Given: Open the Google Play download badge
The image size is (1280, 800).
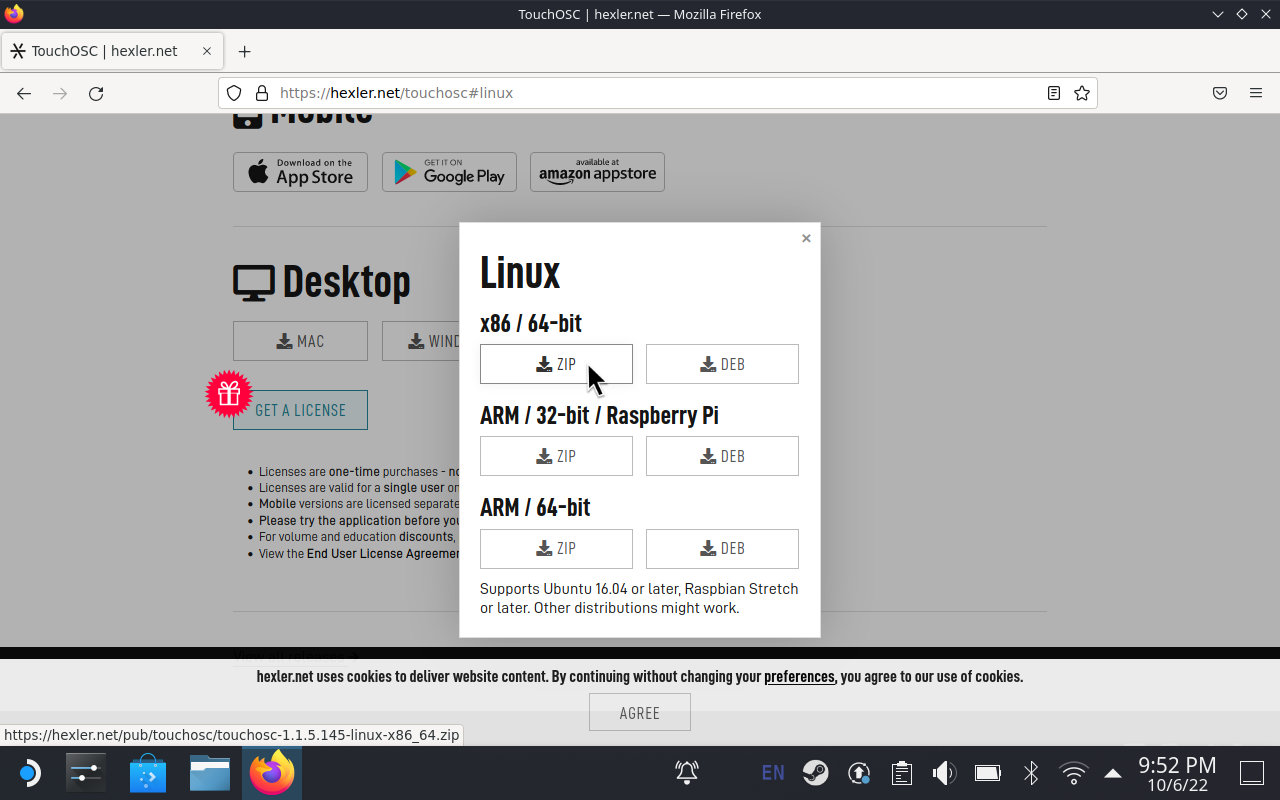Looking at the screenshot, I should point(449,172).
